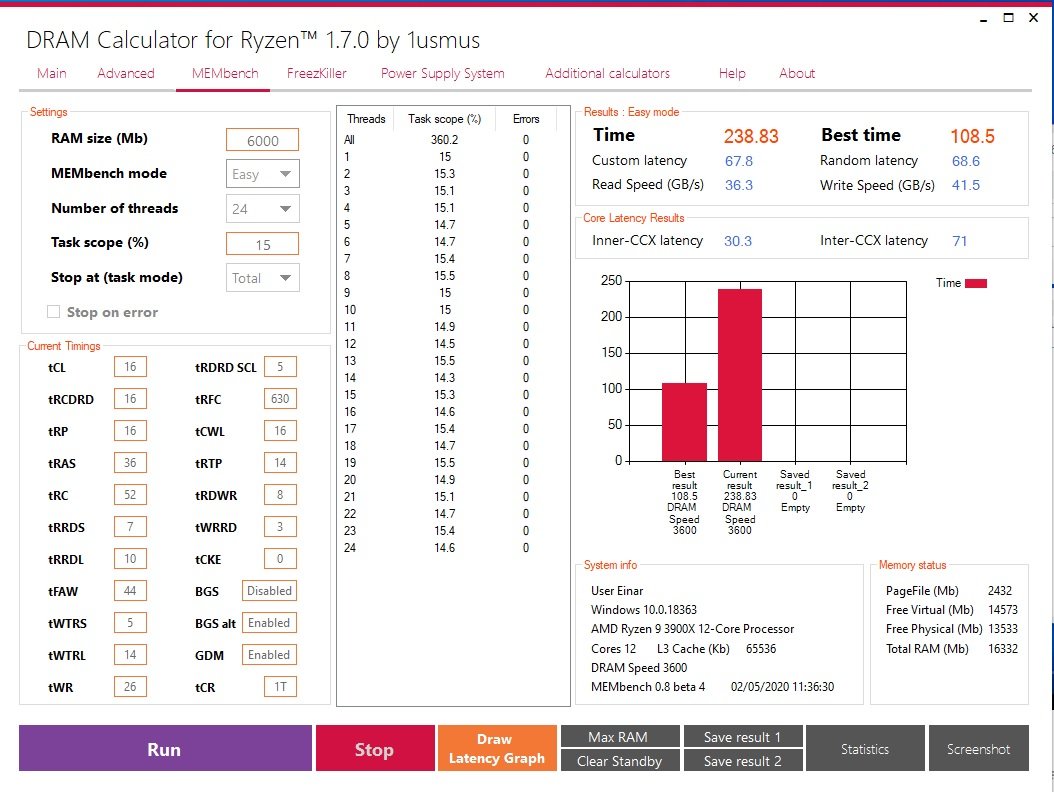Click the Screenshot button
Screen dimensions: 1054x792
click(978, 748)
